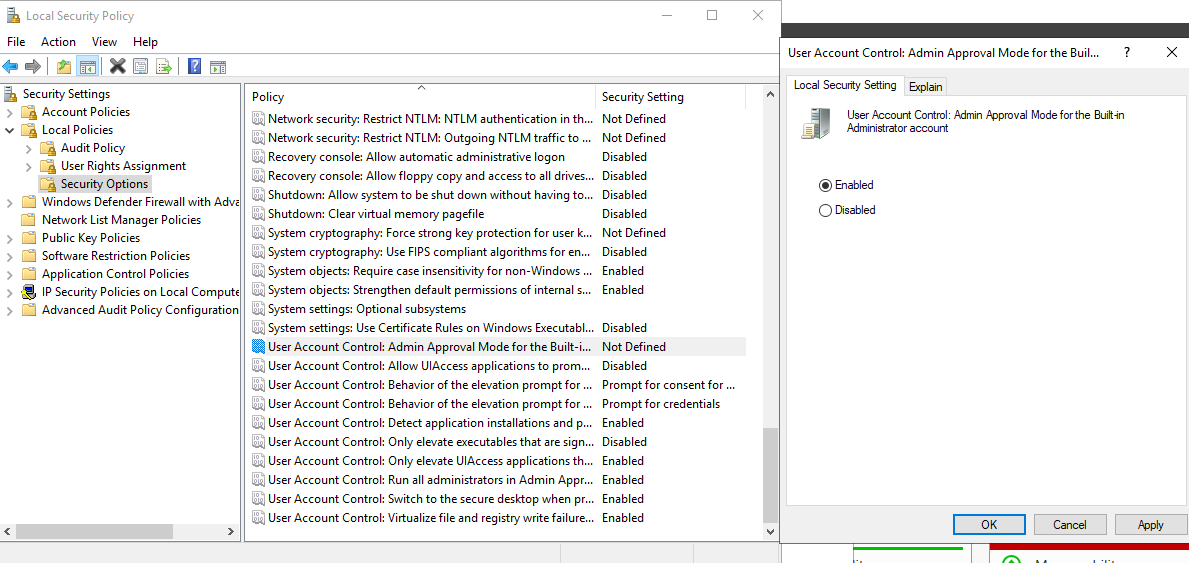Screen dimensions: 1189x563
Task: Click icon beside System settings: Optional subsystems
Action: (259, 309)
